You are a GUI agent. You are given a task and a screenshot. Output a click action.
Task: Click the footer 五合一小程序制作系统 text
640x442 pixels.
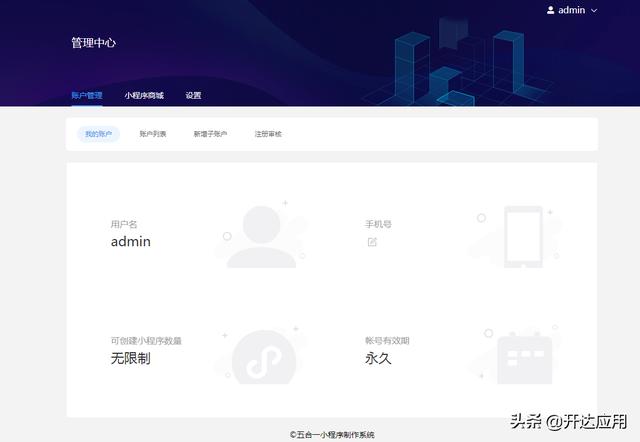(332, 435)
